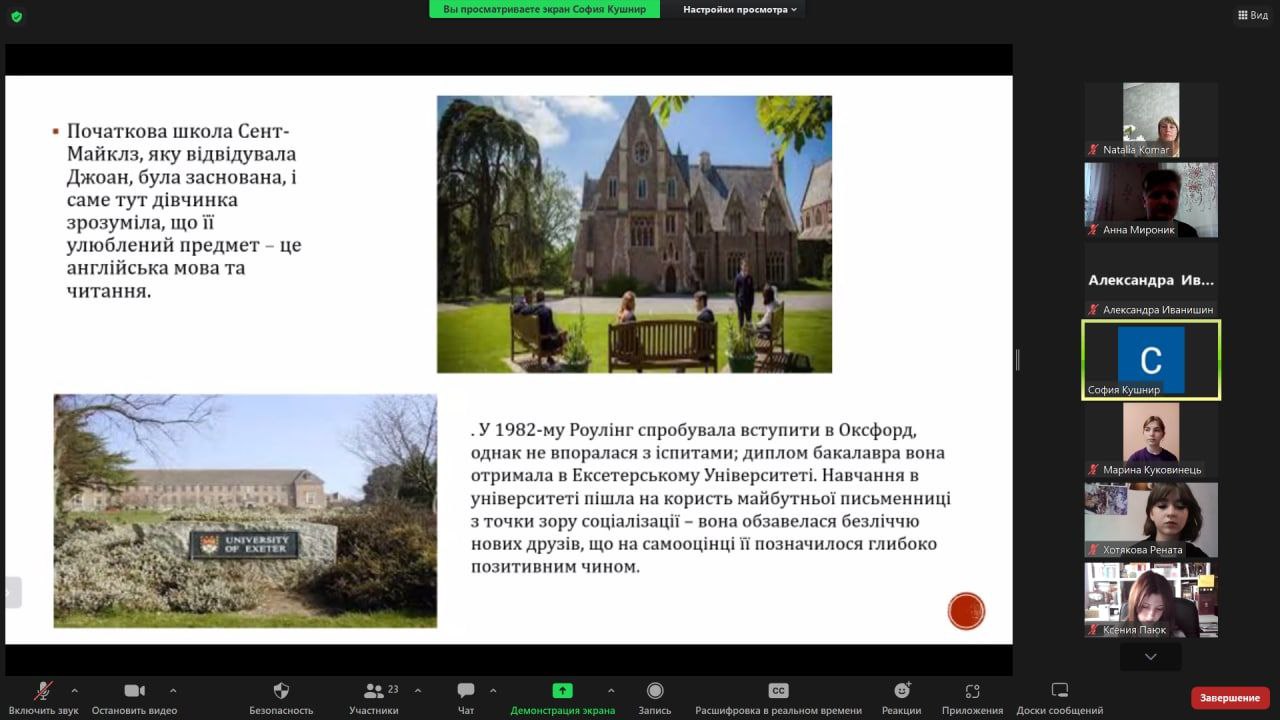
Task: Open Настройки просмотра dropdown
Action: (x=740, y=9)
